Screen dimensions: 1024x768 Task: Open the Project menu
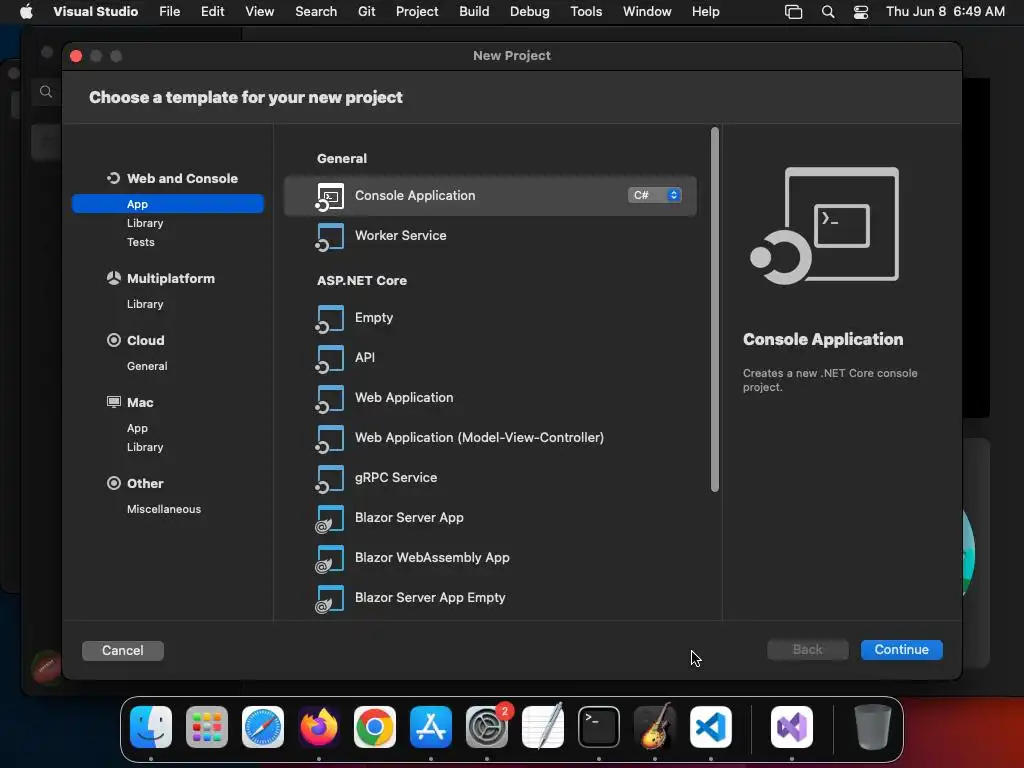click(417, 11)
